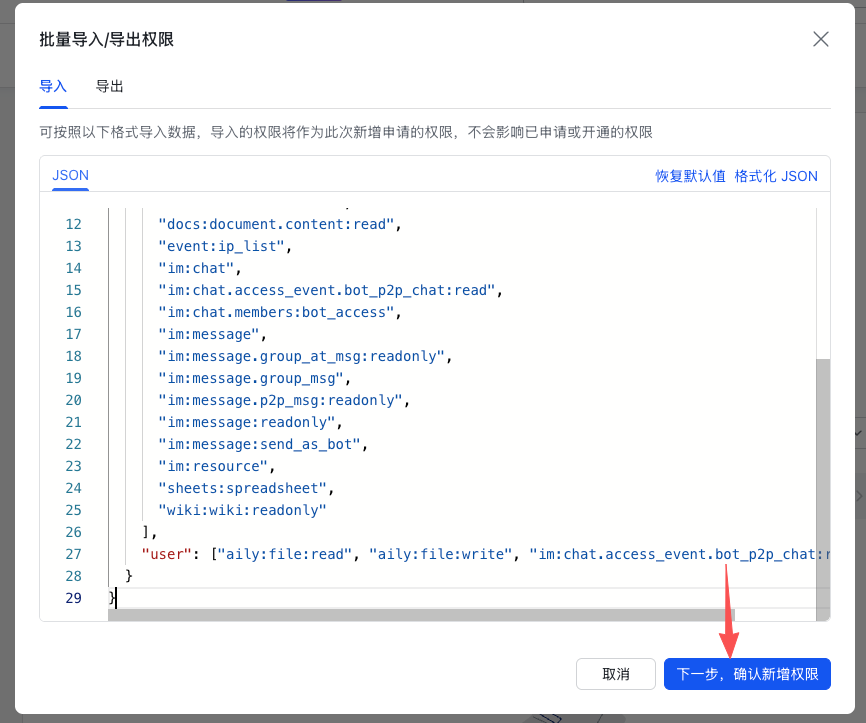
Task: Click "aily:file:read" value on line 27
Action: tap(284, 555)
